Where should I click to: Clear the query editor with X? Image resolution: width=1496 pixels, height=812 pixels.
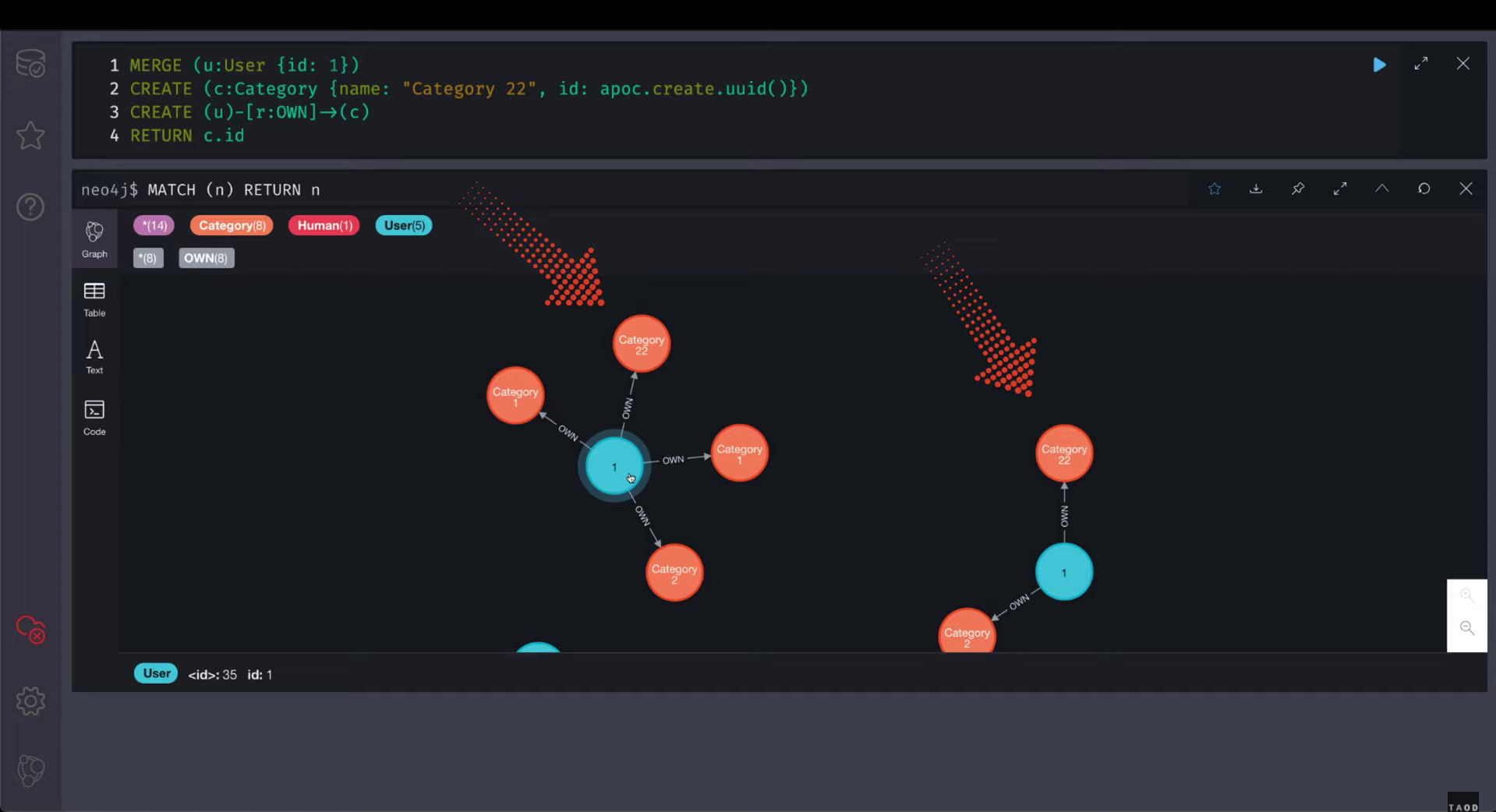tap(1463, 64)
